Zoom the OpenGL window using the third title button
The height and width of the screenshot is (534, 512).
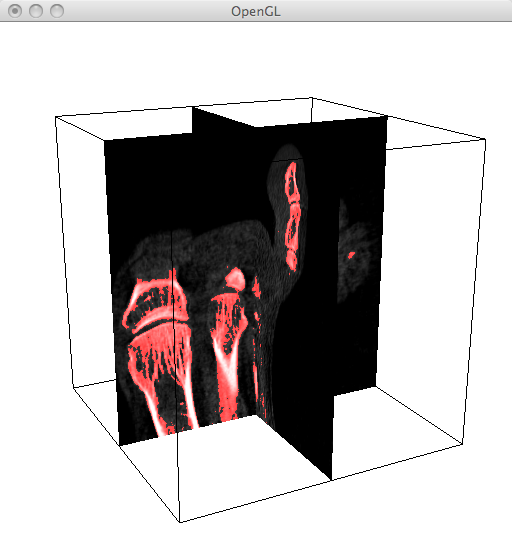tap(57, 11)
